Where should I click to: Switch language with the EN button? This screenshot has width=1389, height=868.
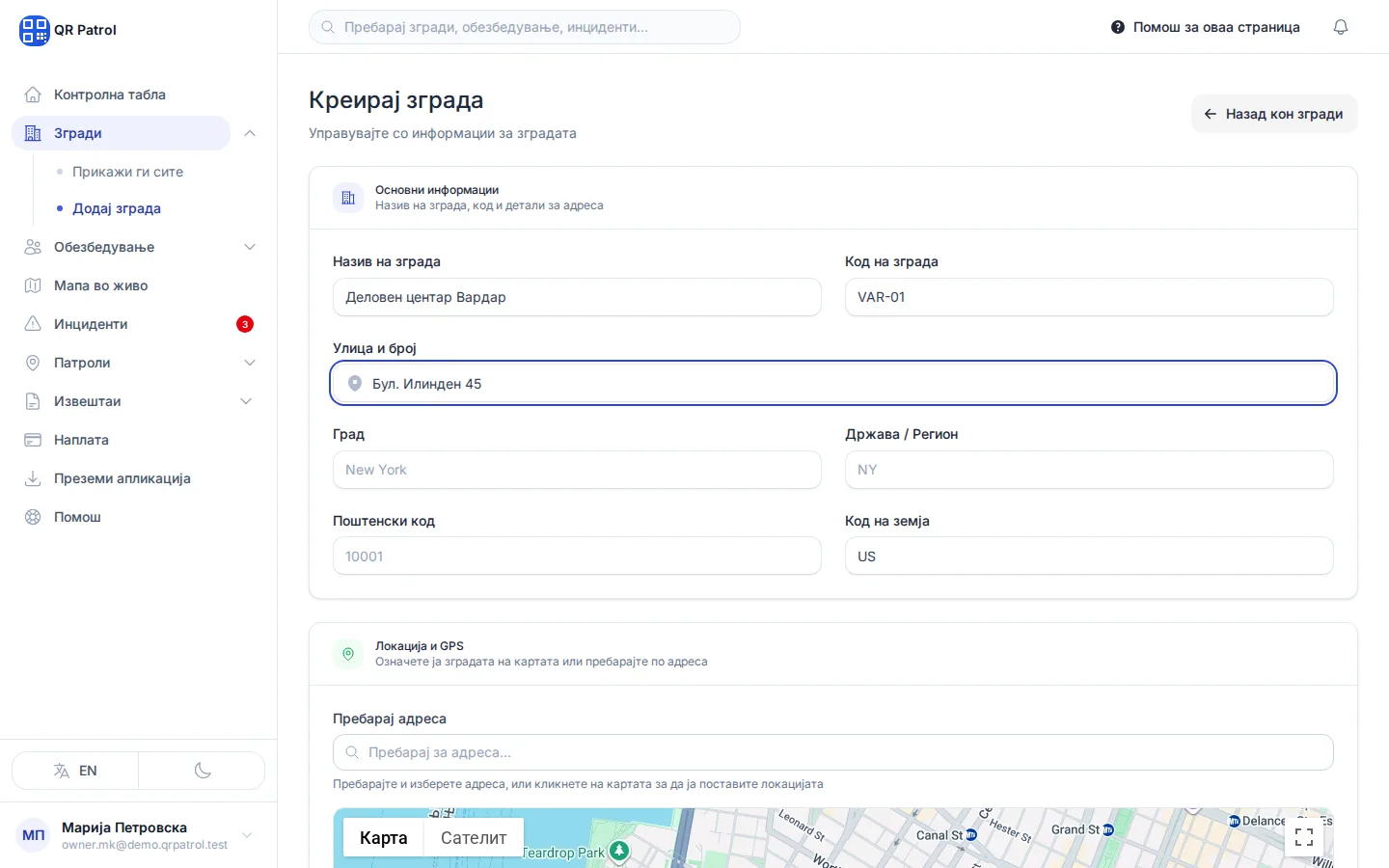pyautogui.click(x=75, y=771)
